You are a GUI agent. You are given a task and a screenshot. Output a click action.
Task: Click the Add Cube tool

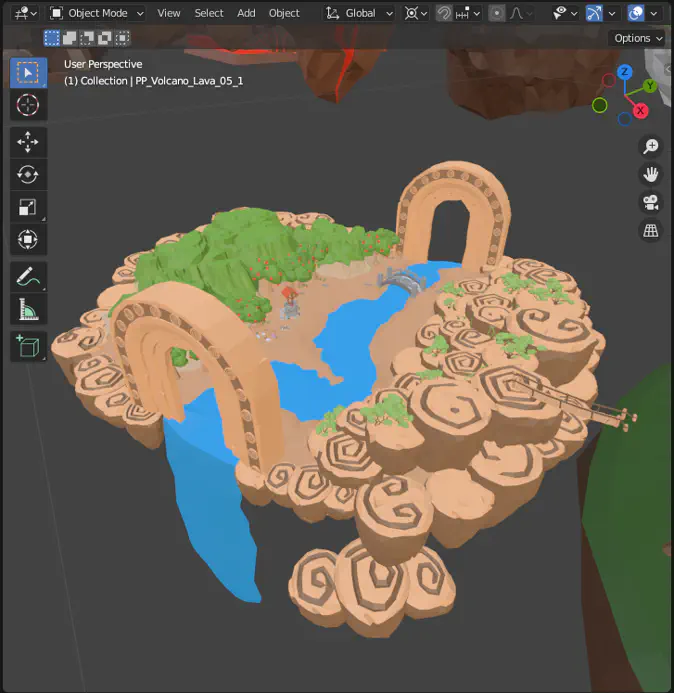pyautogui.click(x=28, y=346)
